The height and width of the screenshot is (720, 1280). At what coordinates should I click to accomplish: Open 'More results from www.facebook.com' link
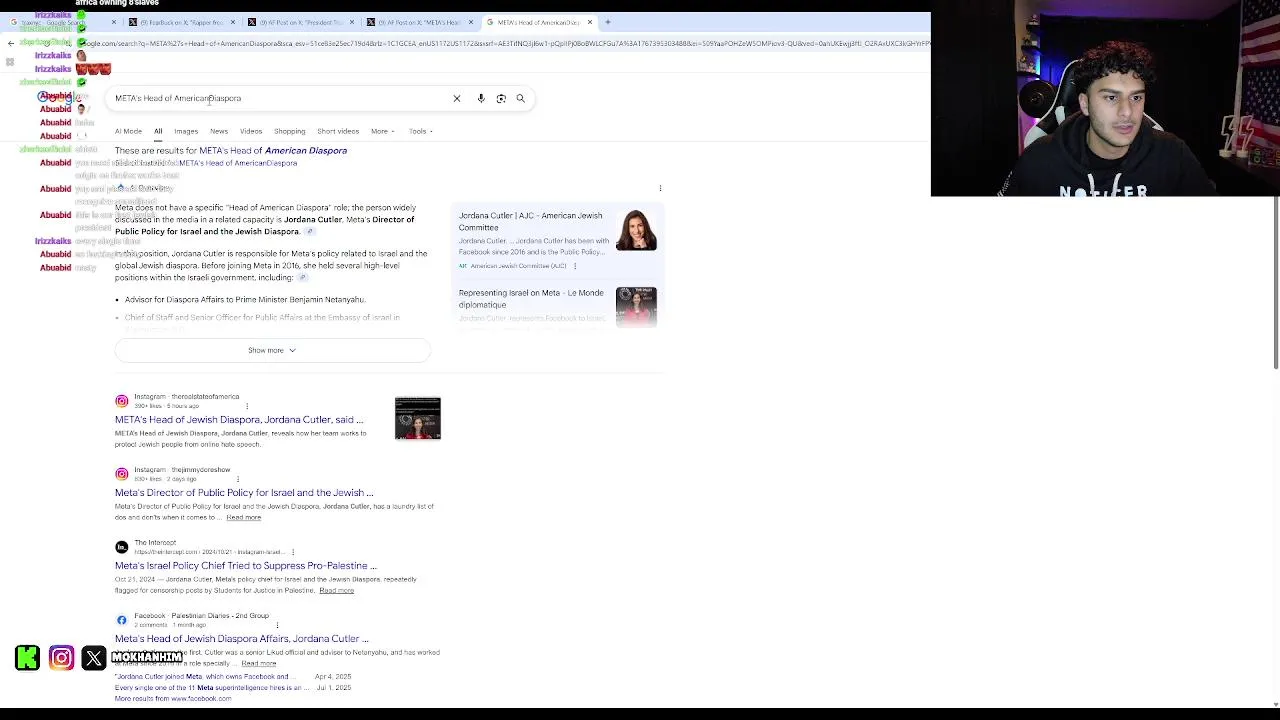click(173, 698)
